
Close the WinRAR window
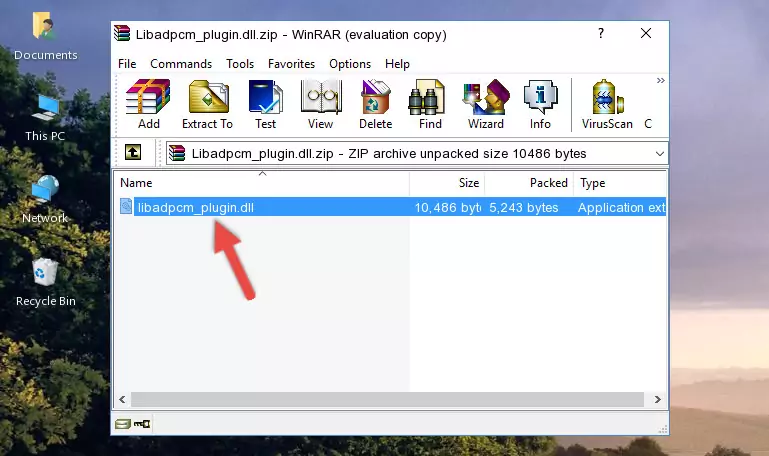[x=646, y=33]
